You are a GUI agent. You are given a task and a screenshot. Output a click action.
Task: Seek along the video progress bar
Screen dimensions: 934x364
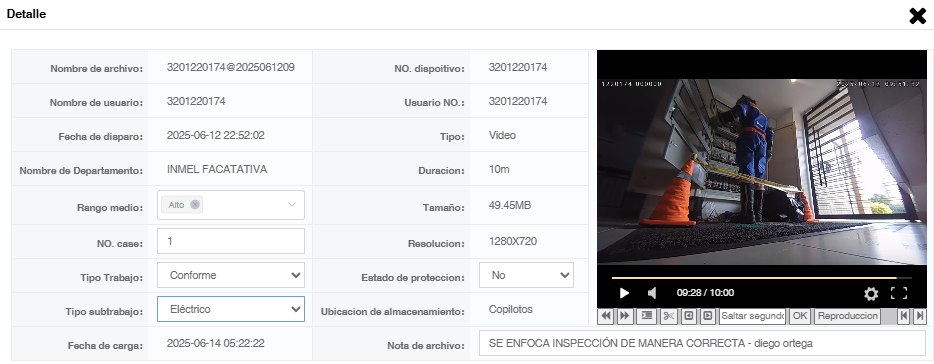pyautogui.click(x=761, y=278)
